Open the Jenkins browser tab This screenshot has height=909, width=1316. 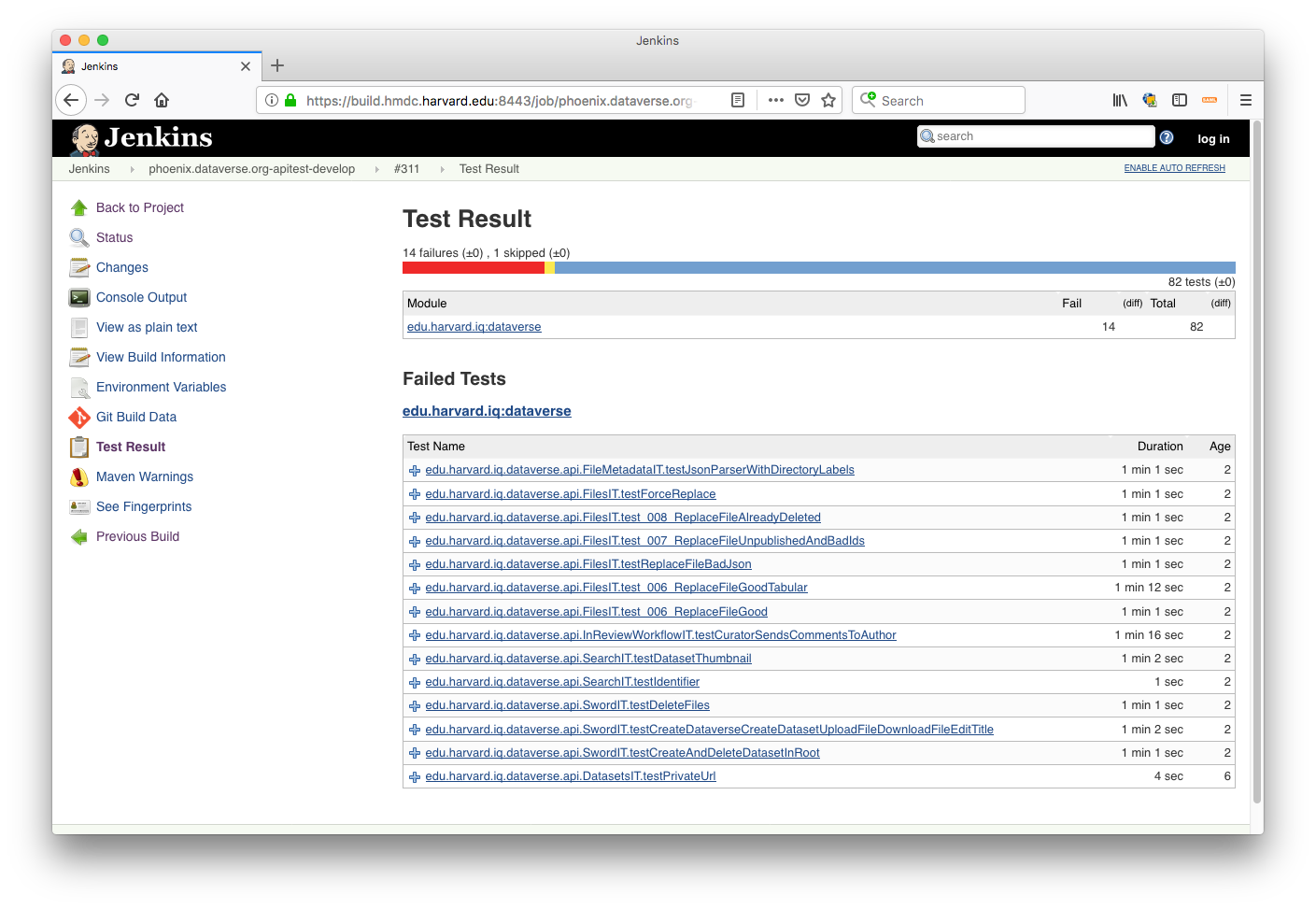pyautogui.click(x=157, y=66)
